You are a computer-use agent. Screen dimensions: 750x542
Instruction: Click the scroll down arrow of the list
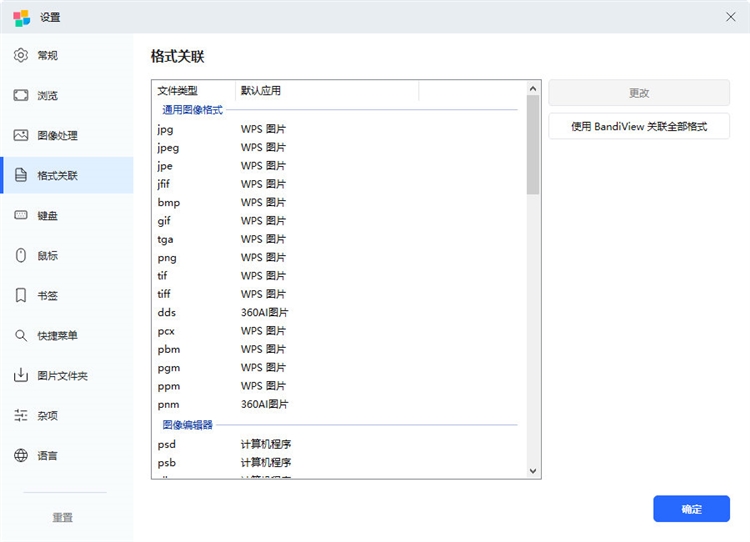tap(533, 471)
